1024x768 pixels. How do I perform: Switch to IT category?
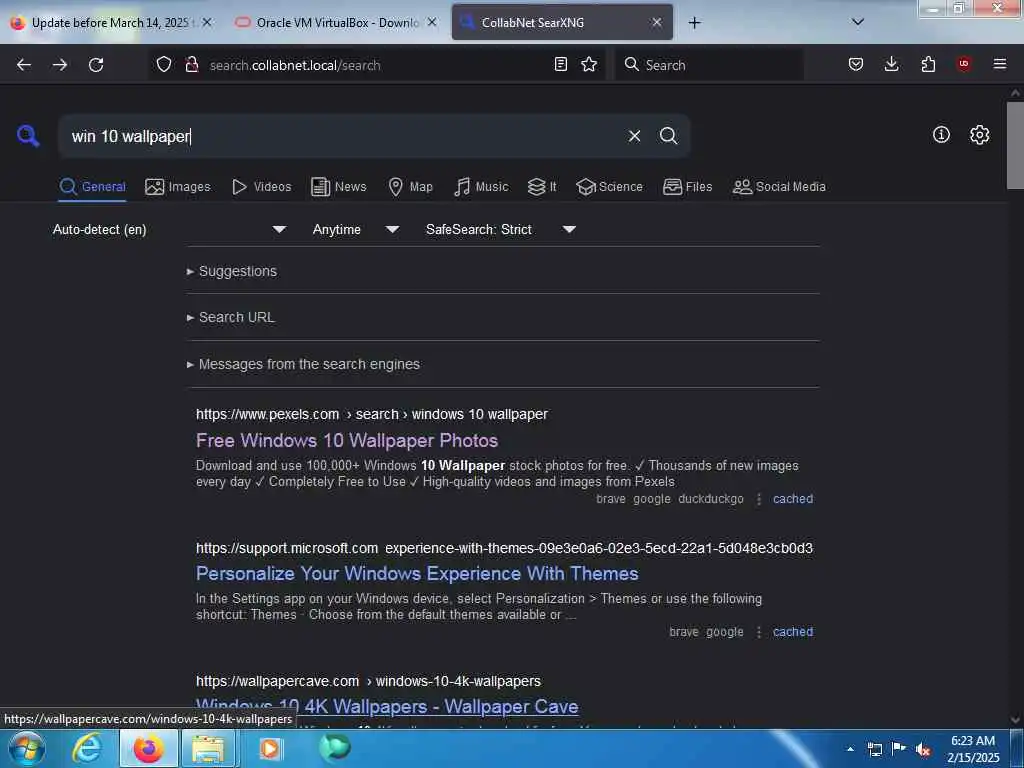coord(542,187)
